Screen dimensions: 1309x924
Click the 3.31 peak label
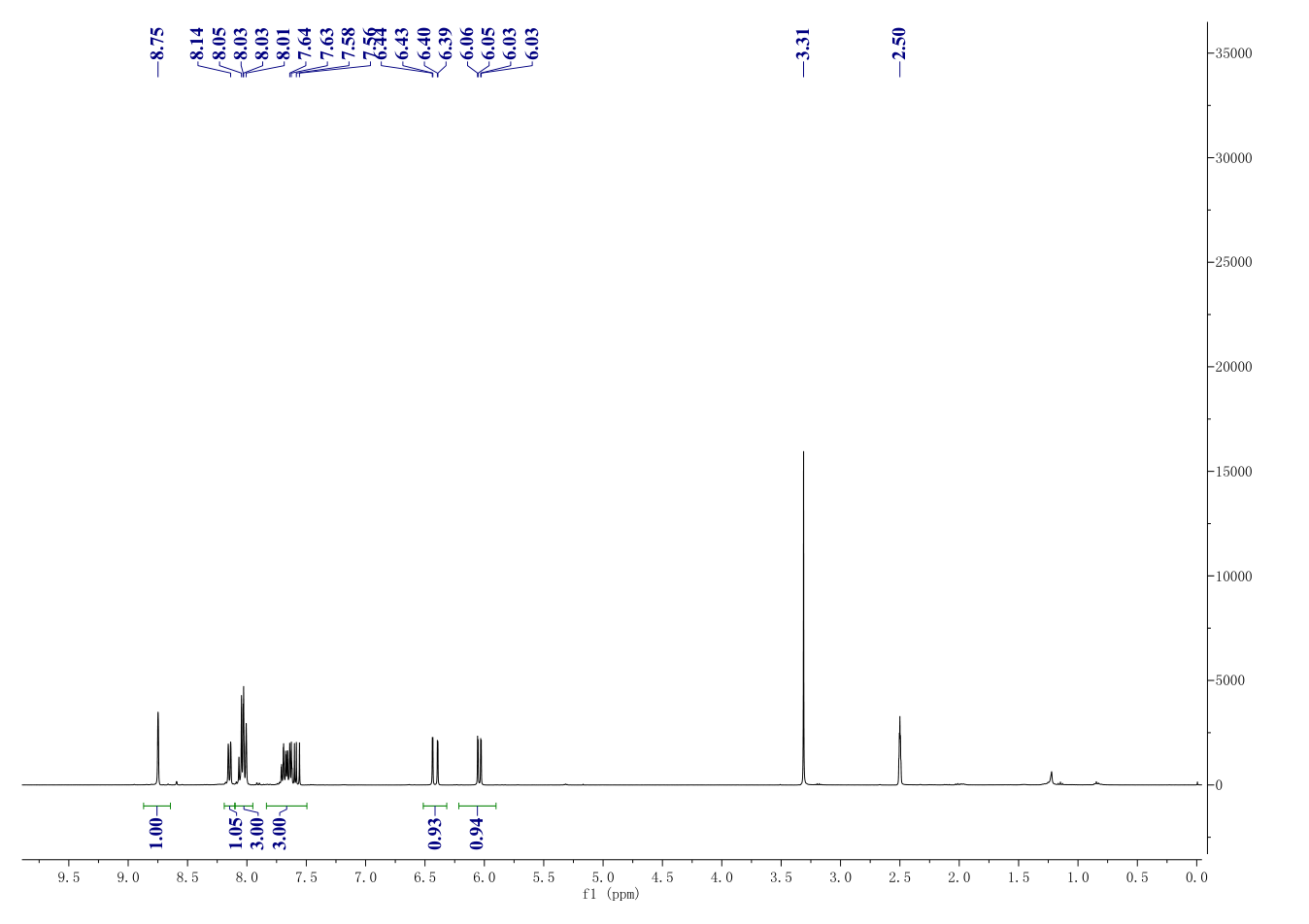(803, 44)
